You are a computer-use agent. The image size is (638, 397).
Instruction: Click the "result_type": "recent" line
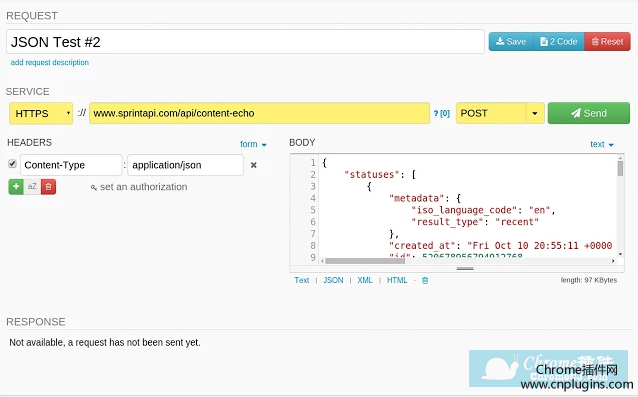475,222
